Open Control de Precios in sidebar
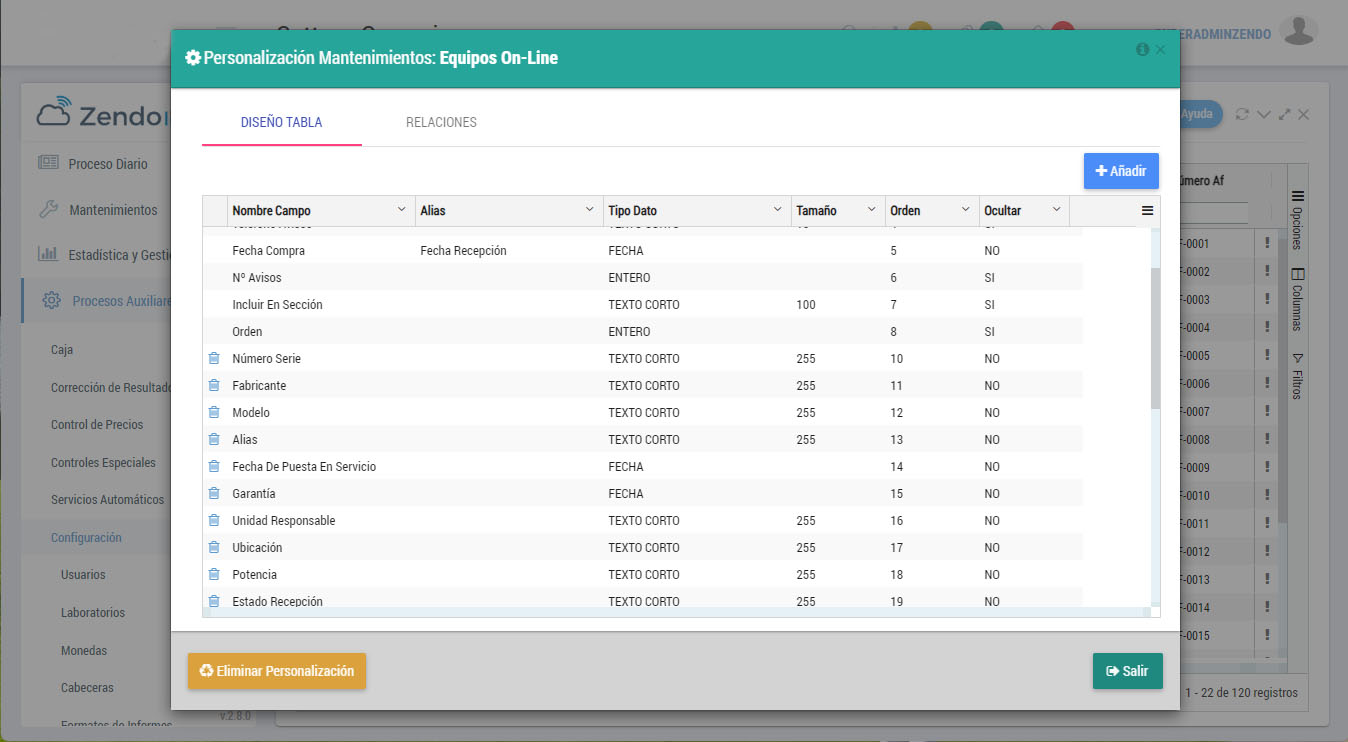This screenshot has height=742, width=1348. (x=97, y=424)
